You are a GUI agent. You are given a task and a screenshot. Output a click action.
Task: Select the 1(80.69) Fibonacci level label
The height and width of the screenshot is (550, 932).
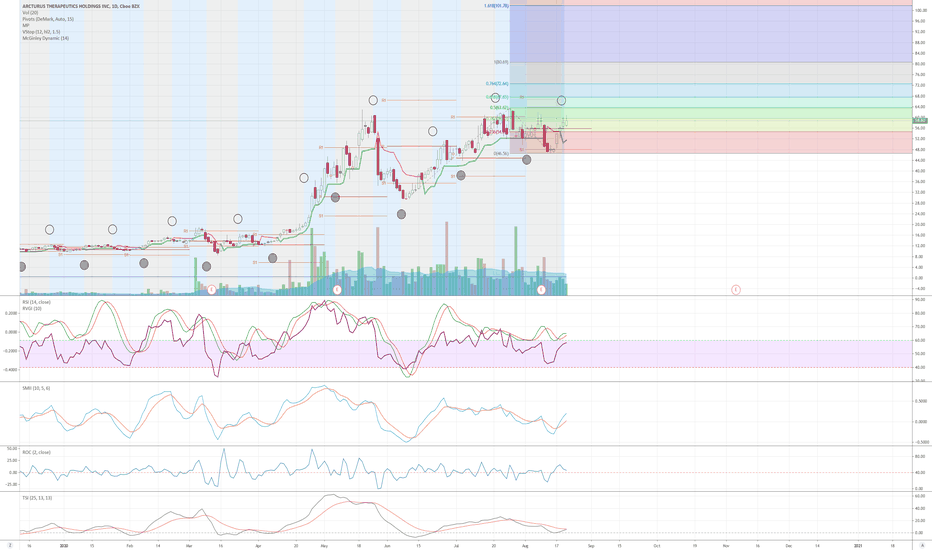(x=500, y=62)
